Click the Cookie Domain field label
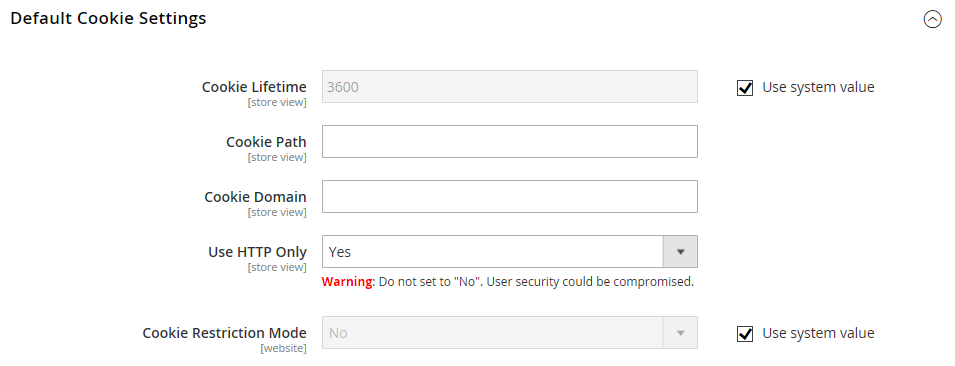955x366 pixels. pyautogui.click(x=255, y=197)
